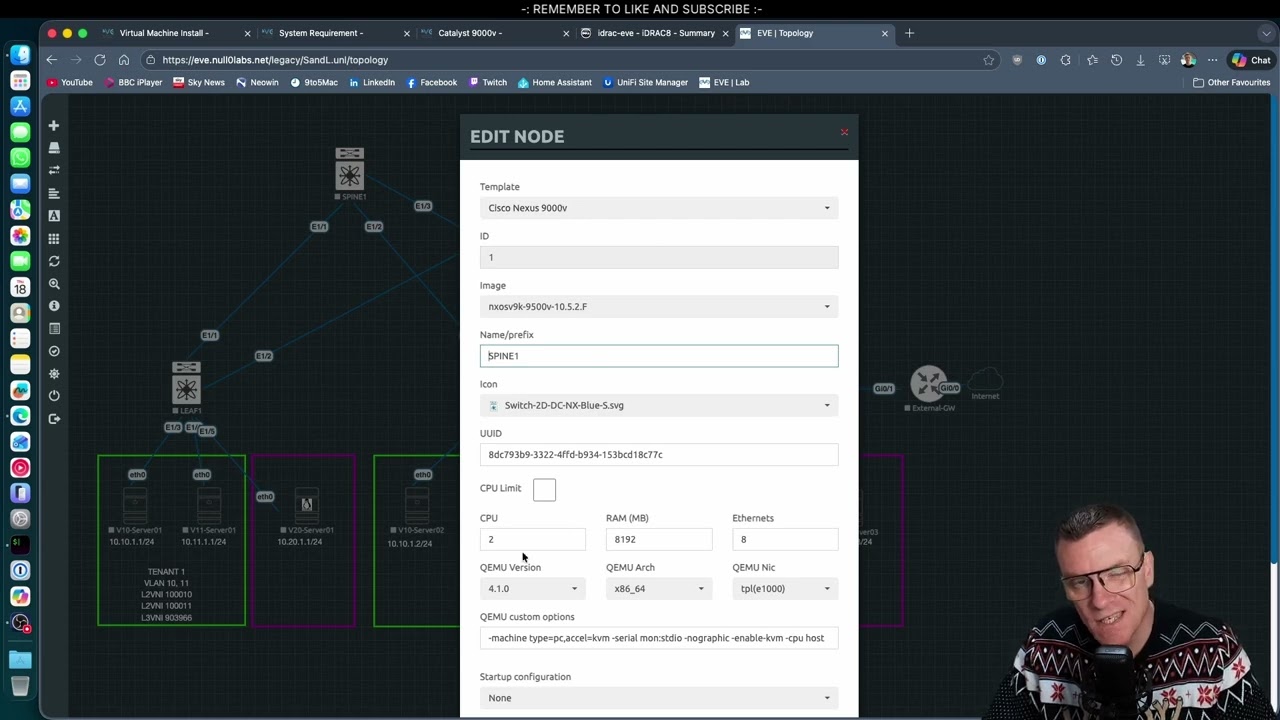The image size is (1280, 720).
Task: Click the browser home icon
Action: click(124, 60)
